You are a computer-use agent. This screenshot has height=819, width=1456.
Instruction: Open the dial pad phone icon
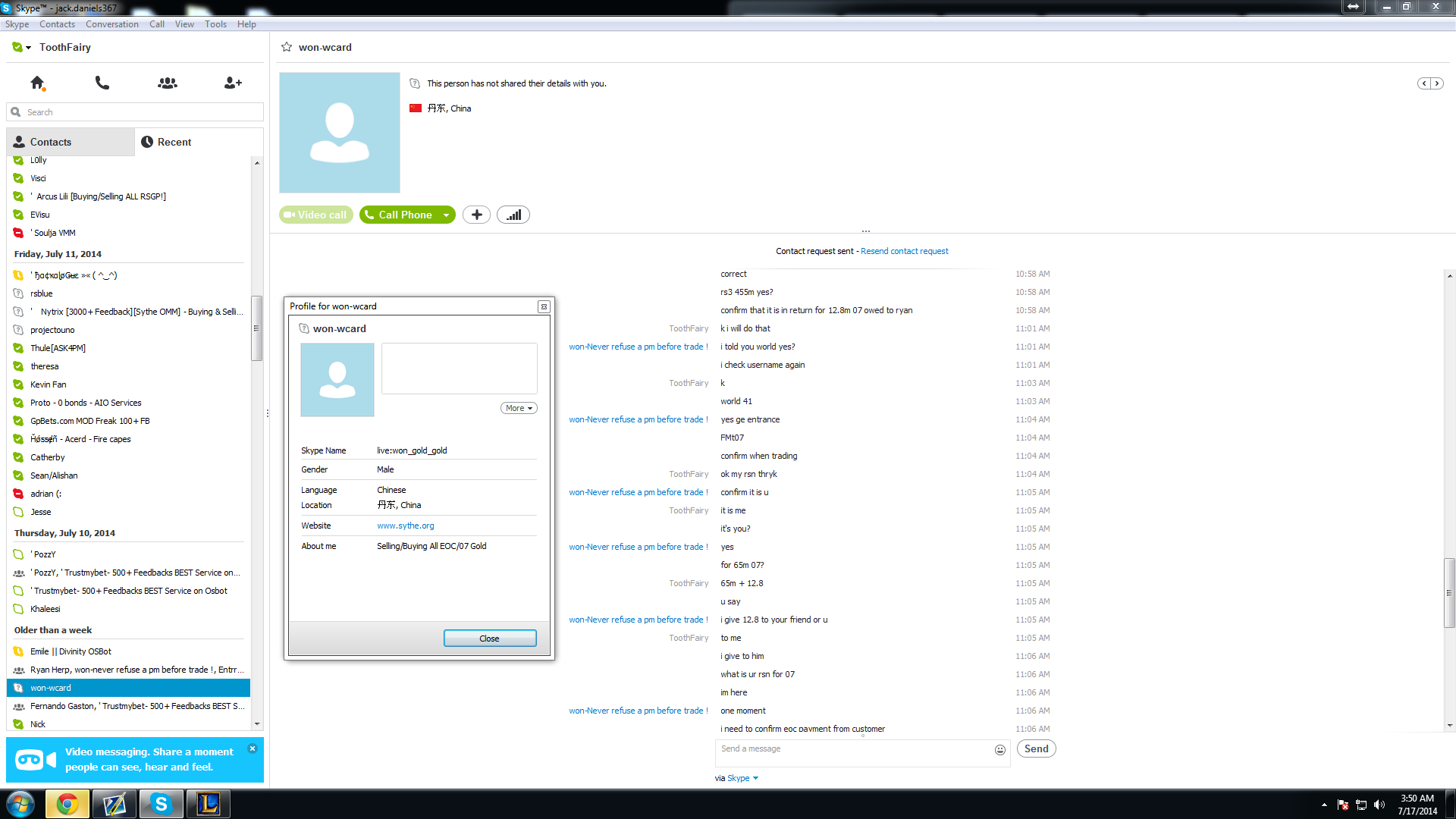(102, 83)
